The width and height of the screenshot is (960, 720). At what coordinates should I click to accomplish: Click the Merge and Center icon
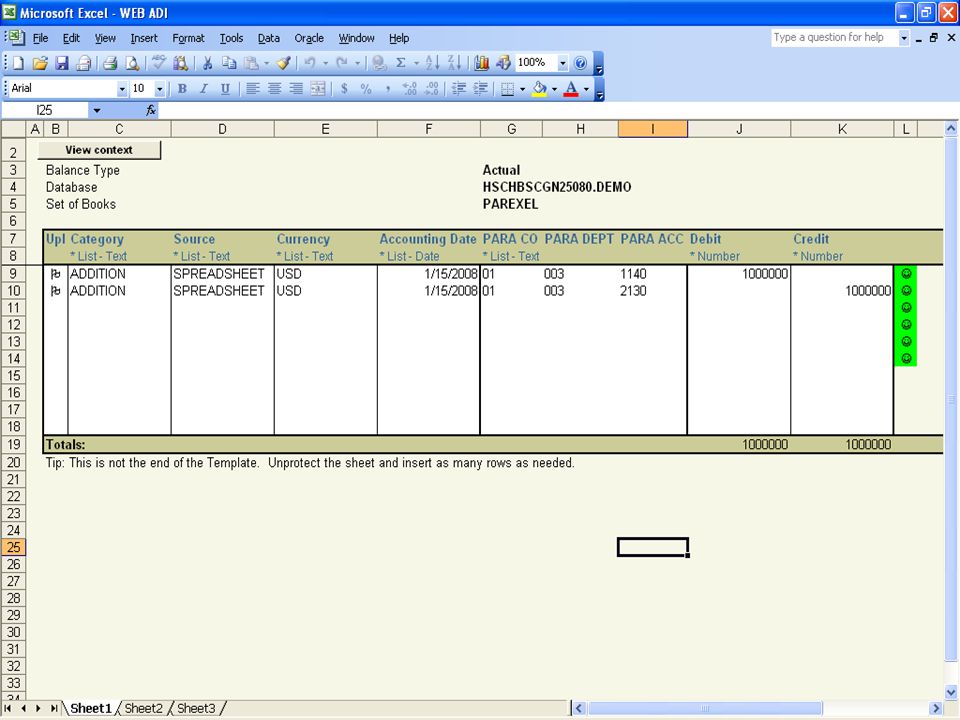coord(318,89)
